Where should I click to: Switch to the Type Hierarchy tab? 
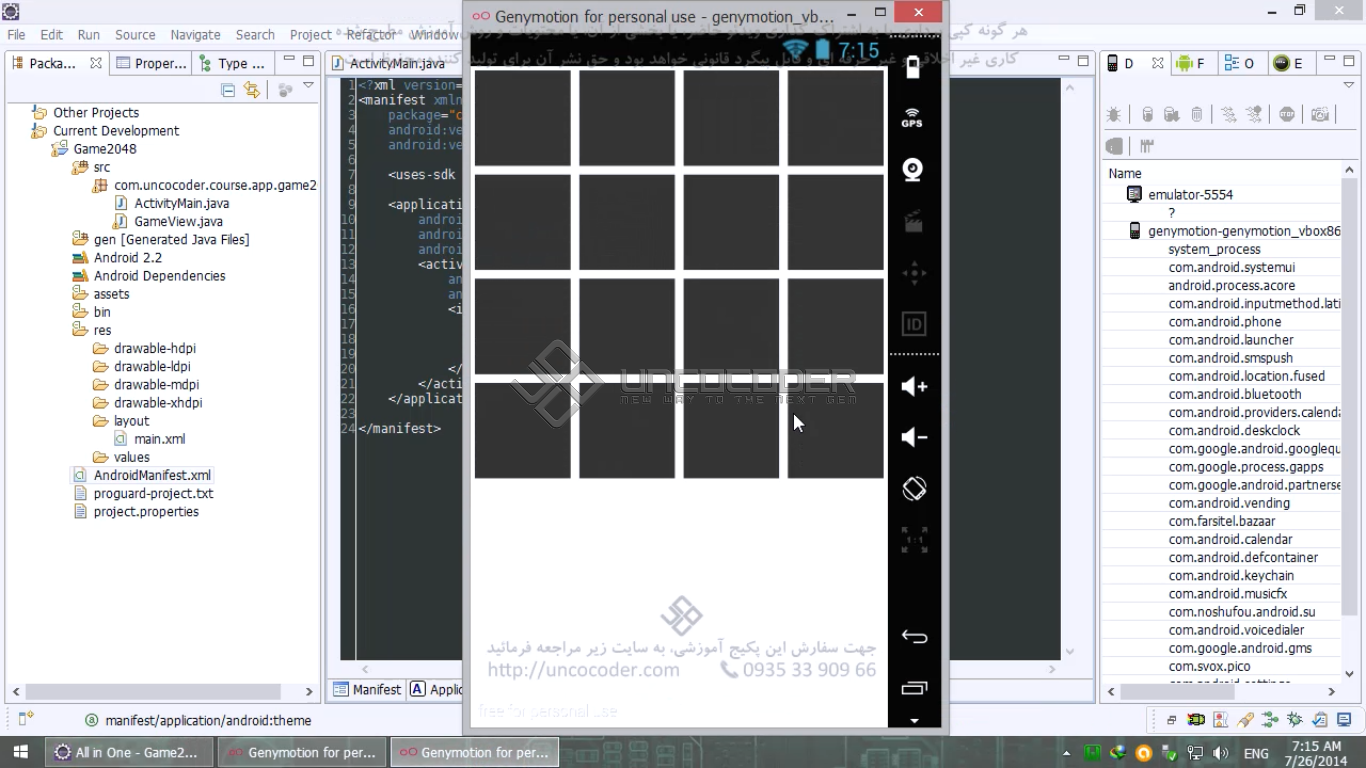pos(232,63)
